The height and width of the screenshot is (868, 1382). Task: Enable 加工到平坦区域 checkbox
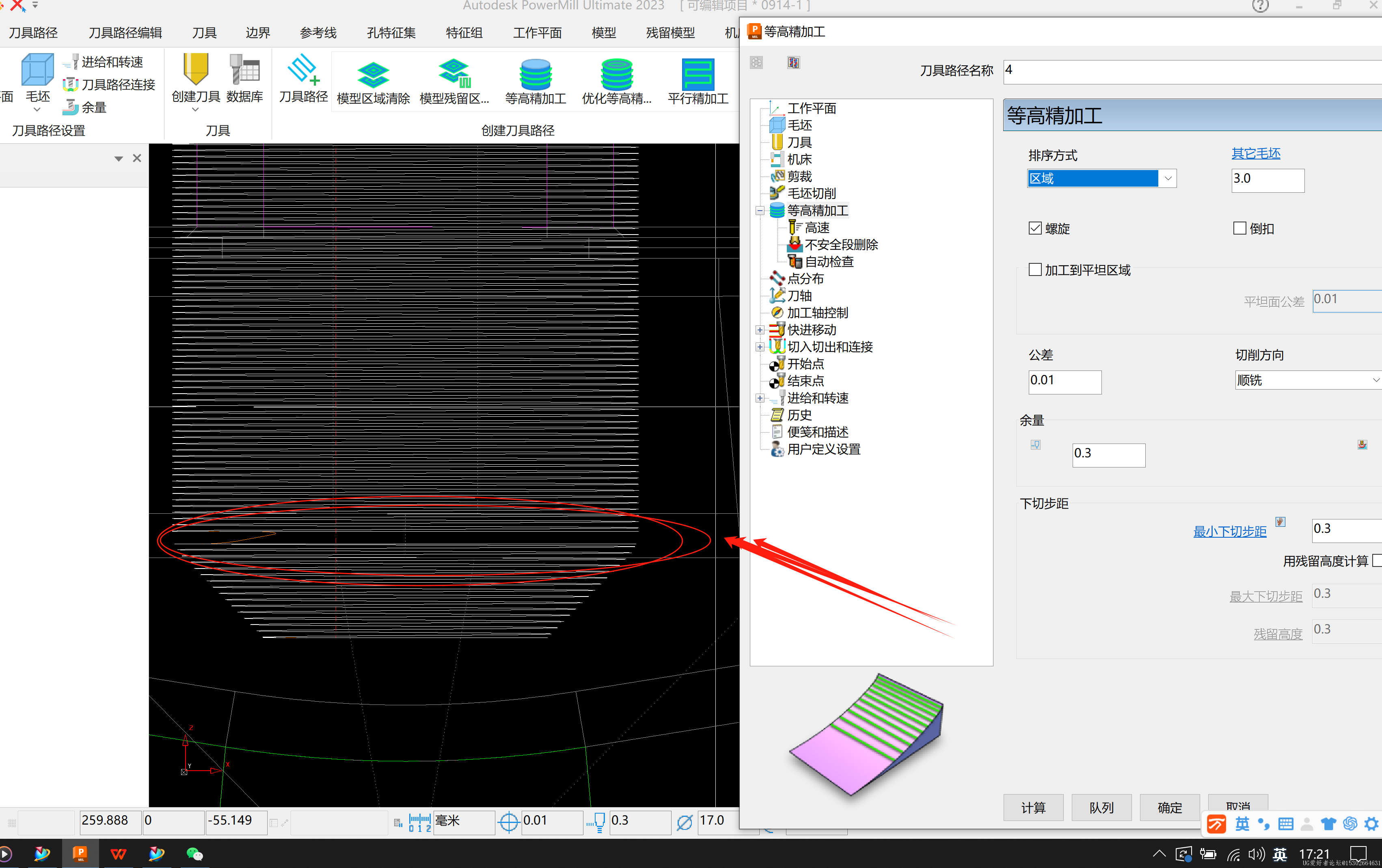click(x=1035, y=269)
